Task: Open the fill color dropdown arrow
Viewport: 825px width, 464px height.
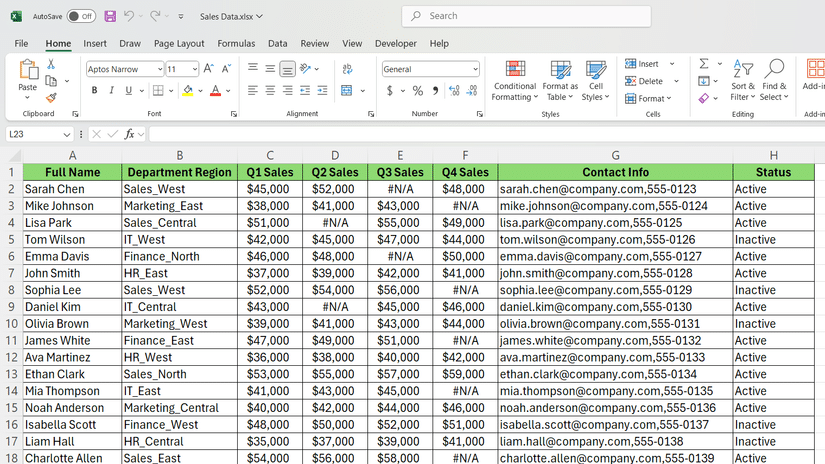Action: click(x=200, y=91)
